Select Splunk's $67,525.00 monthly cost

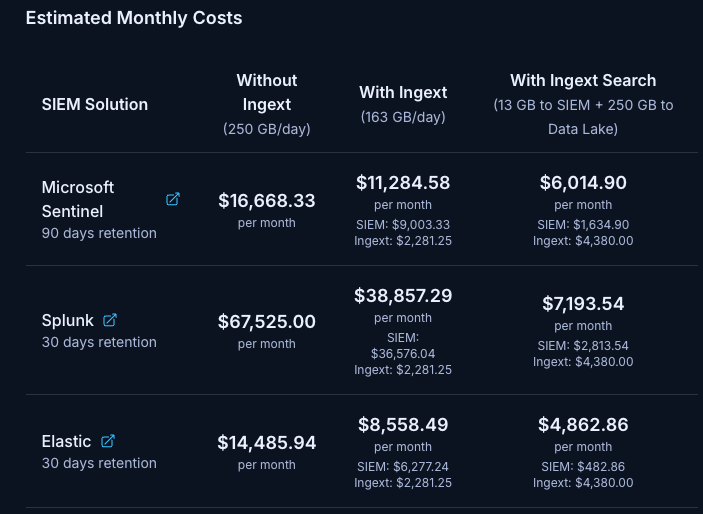point(267,321)
